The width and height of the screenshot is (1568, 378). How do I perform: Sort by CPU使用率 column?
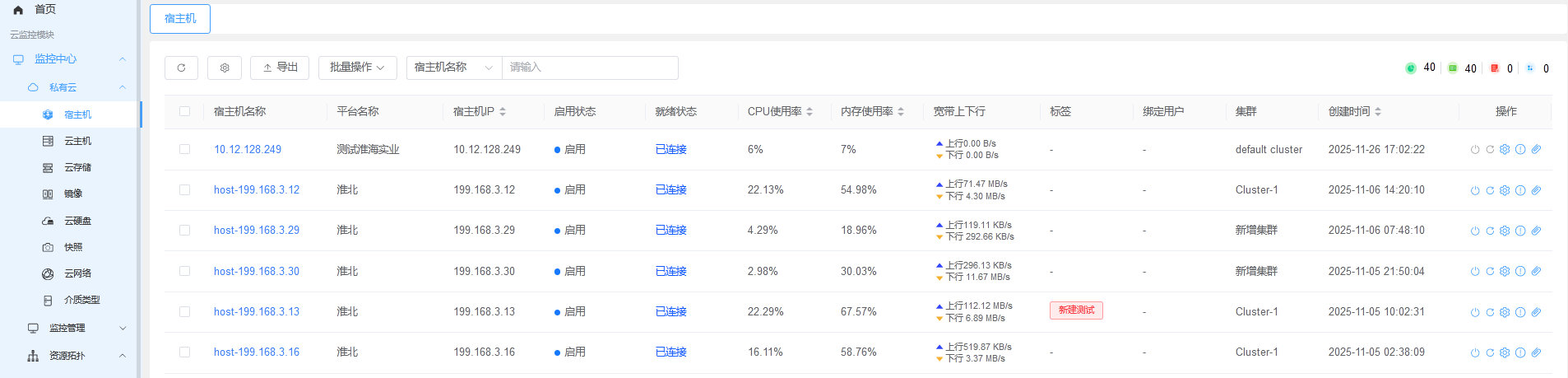tap(810, 111)
